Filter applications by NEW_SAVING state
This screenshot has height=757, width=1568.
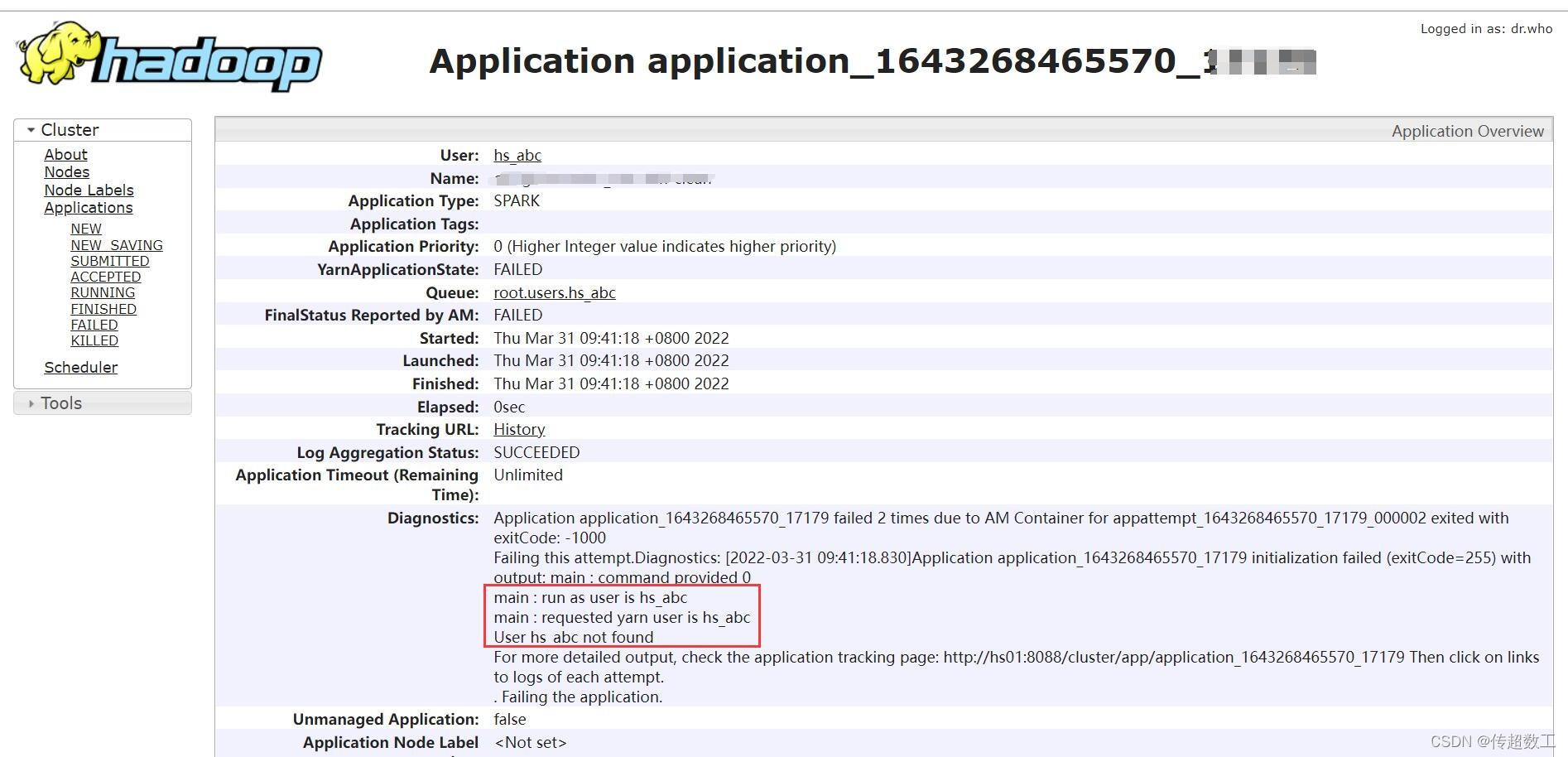coord(117,246)
